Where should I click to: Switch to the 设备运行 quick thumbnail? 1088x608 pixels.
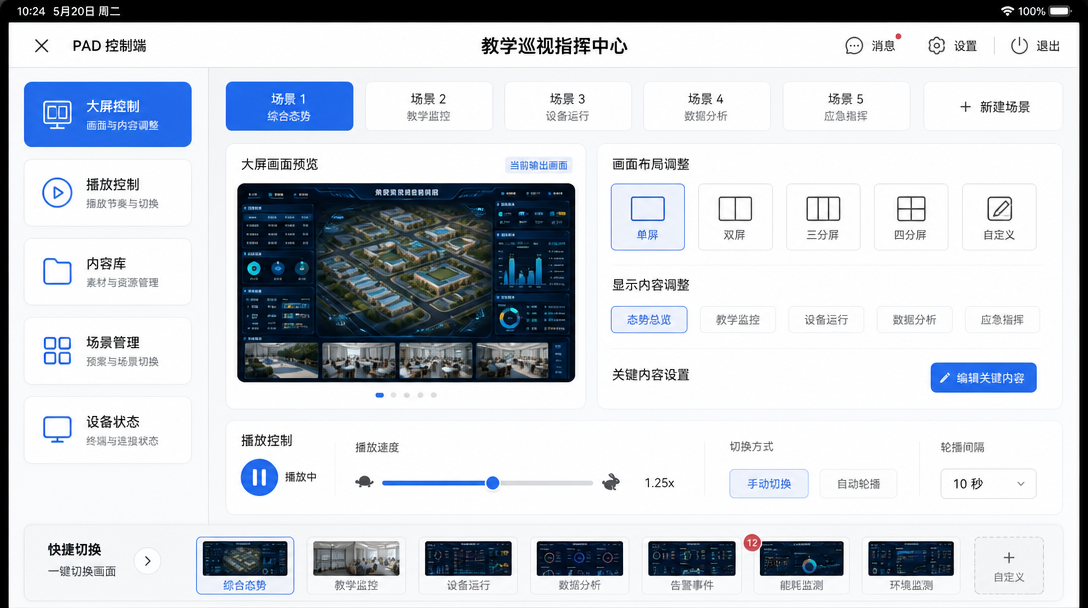pos(468,566)
